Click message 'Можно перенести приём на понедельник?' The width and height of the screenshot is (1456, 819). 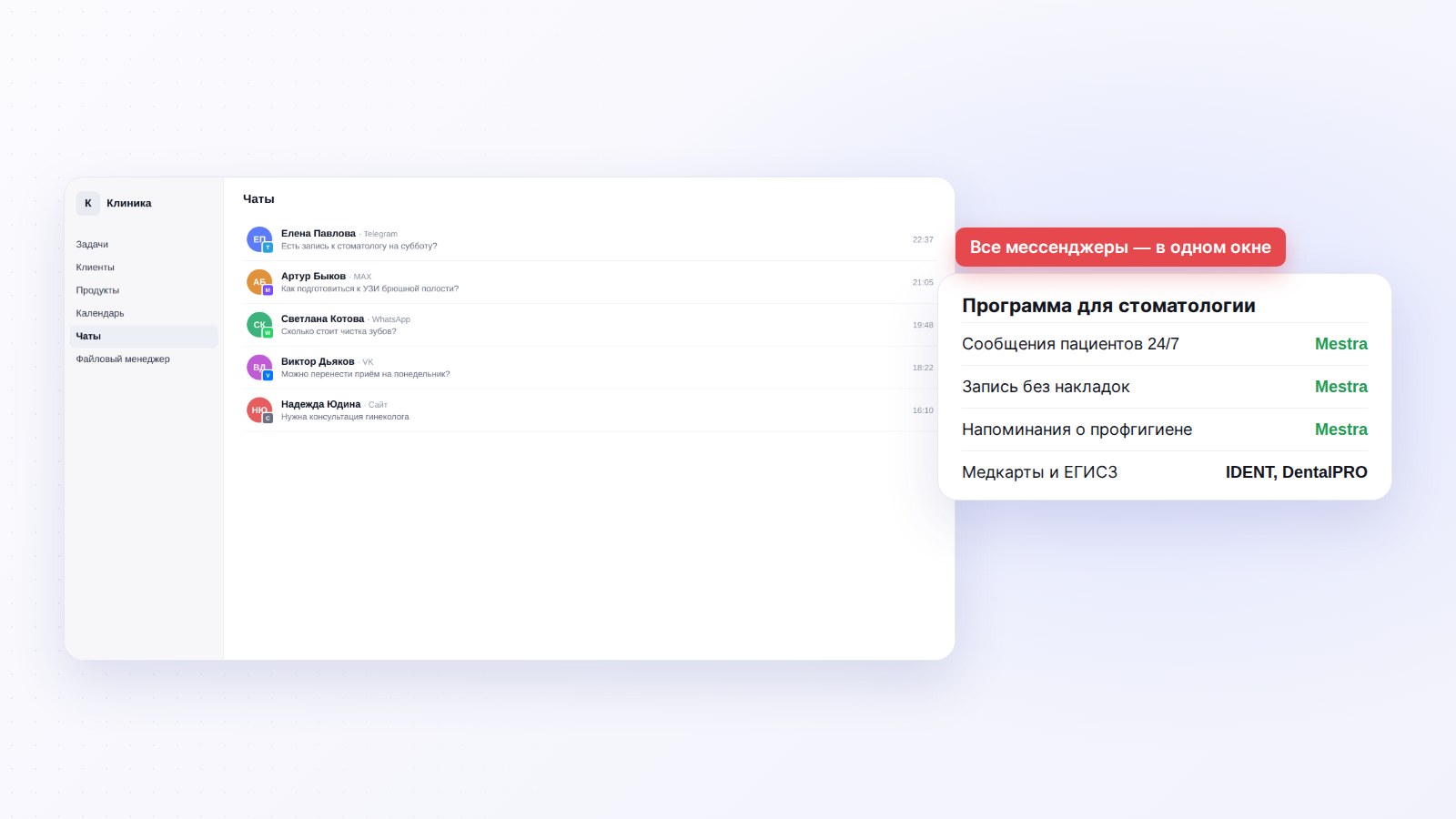365,374
